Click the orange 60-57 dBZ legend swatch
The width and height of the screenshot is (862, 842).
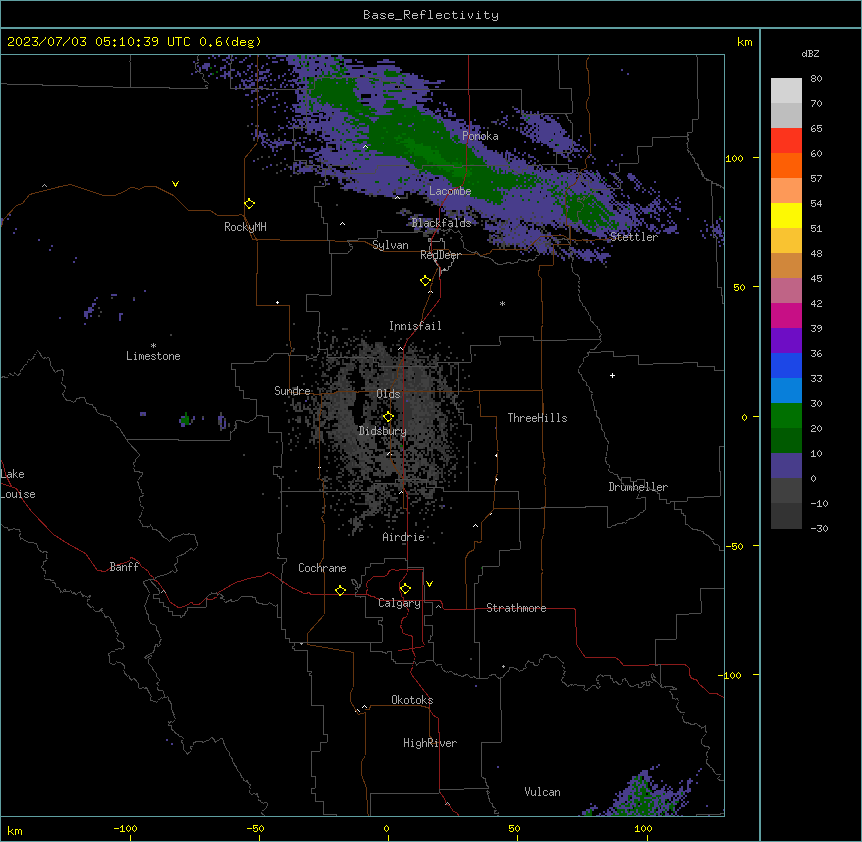click(786, 165)
